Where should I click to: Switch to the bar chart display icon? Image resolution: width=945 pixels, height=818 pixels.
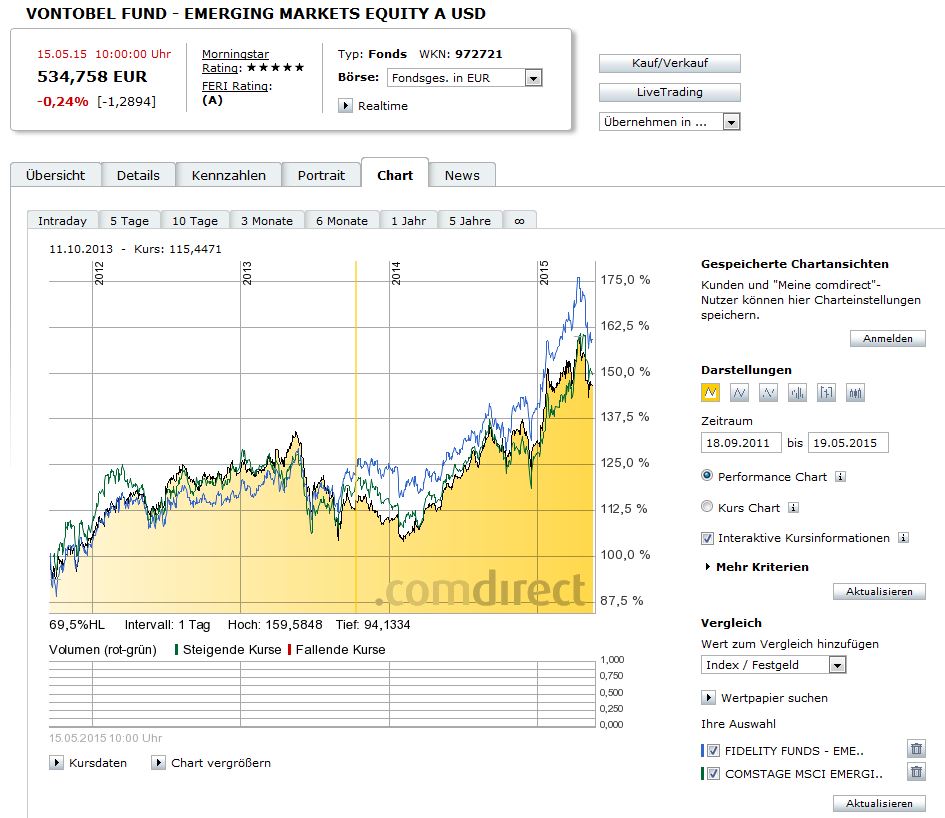point(797,393)
